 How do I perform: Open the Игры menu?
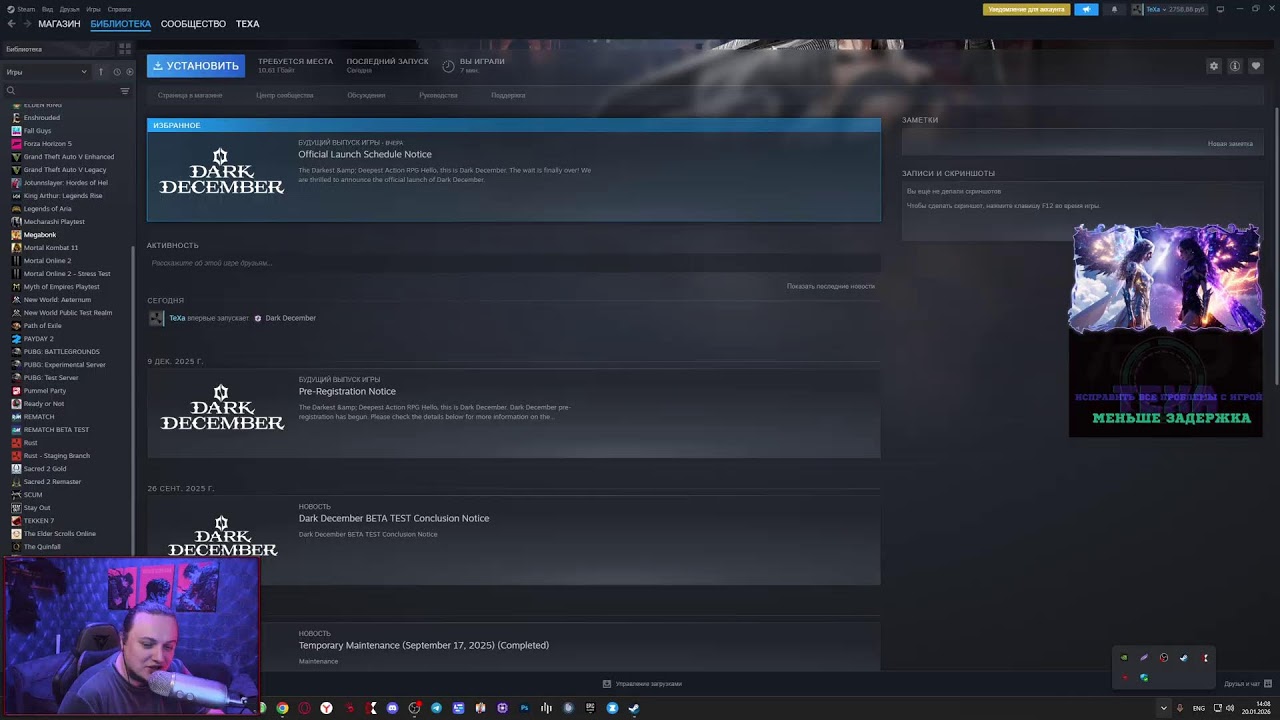pyautogui.click(x=93, y=9)
